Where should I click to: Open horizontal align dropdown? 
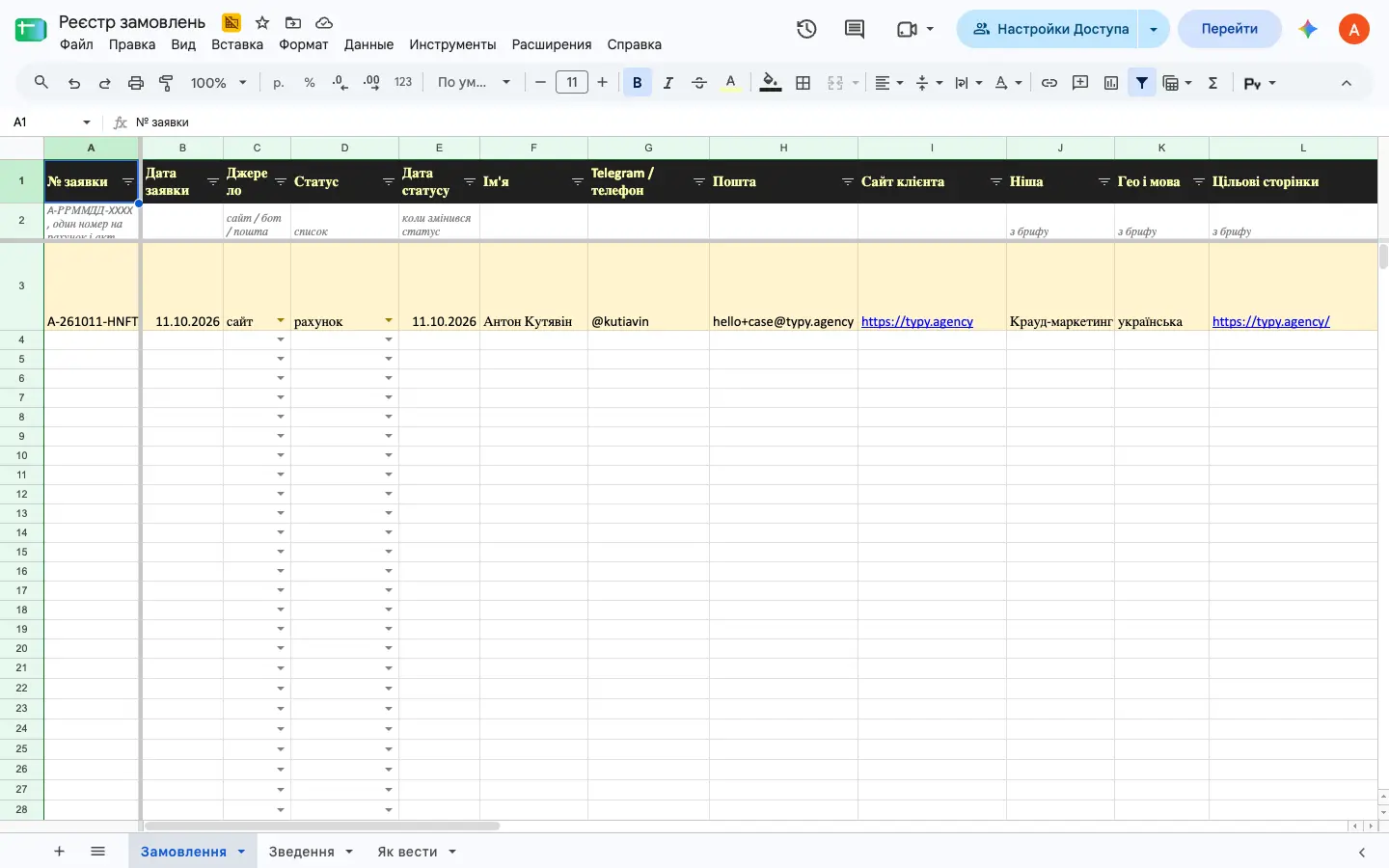(x=888, y=83)
